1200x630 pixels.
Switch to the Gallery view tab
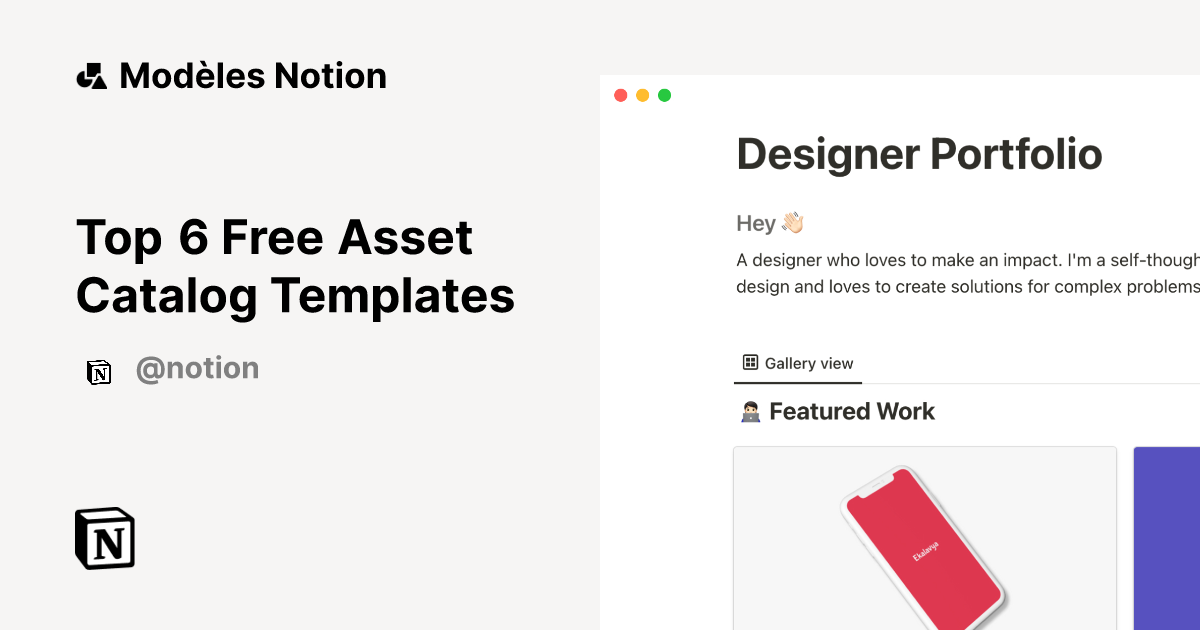798,363
